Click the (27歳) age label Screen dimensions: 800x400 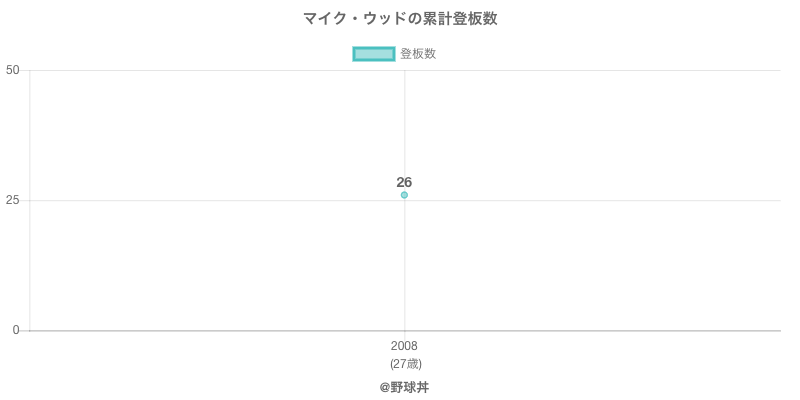tap(405, 363)
